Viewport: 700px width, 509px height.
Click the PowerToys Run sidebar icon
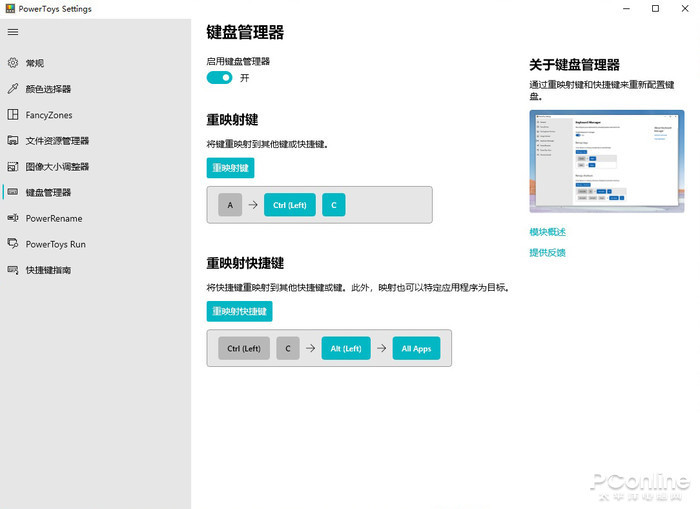click(x=13, y=244)
